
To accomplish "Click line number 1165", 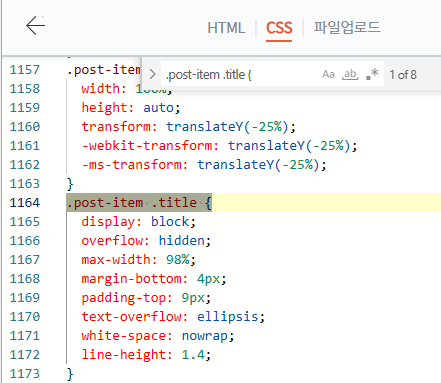I will point(25,222).
